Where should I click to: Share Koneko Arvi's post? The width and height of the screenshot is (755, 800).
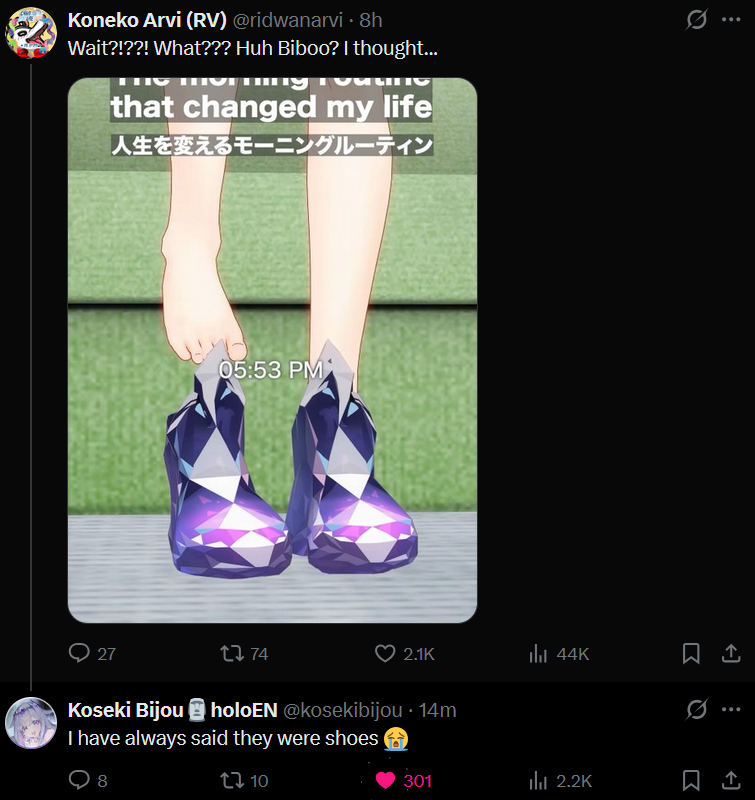coord(731,654)
